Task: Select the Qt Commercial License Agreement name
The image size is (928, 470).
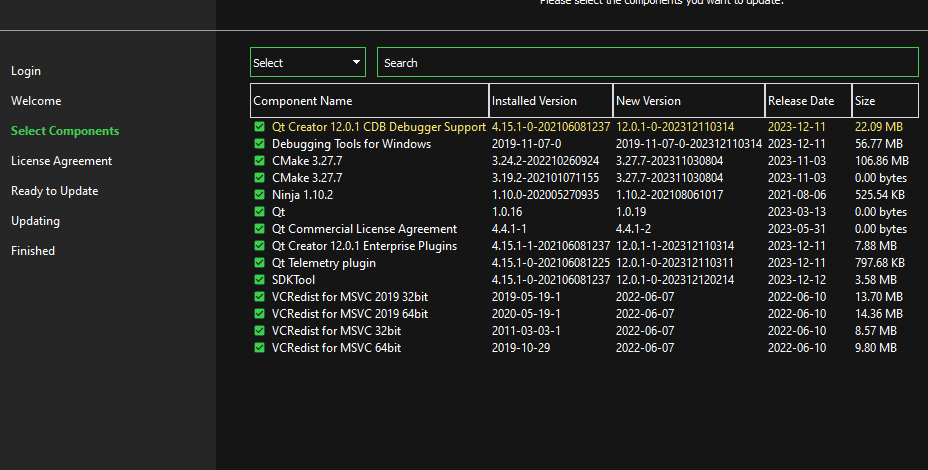Action: click(x=365, y=228)
